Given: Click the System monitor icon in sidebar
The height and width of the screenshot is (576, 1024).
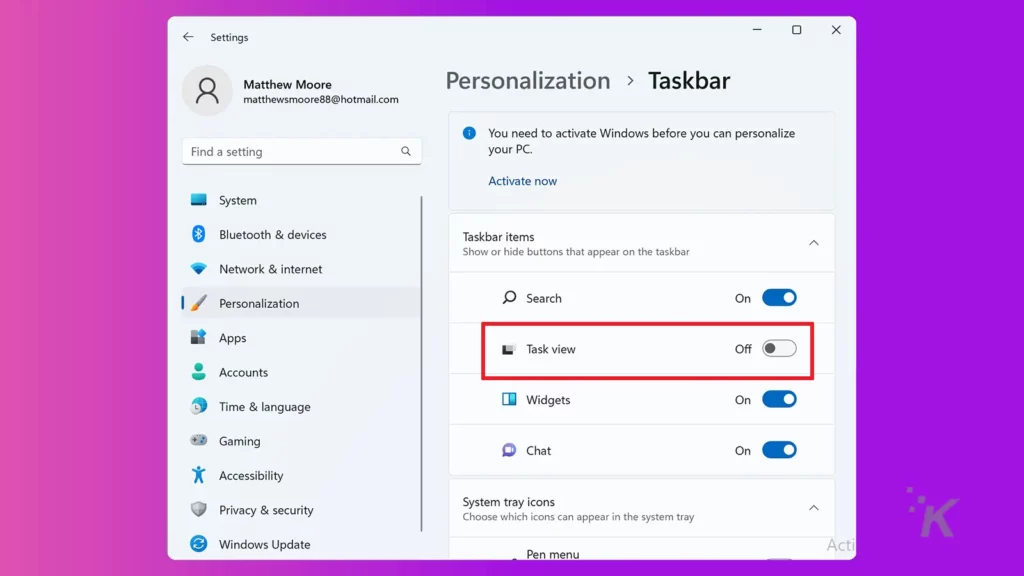Looking at the screenshot, I should (199, 200).
